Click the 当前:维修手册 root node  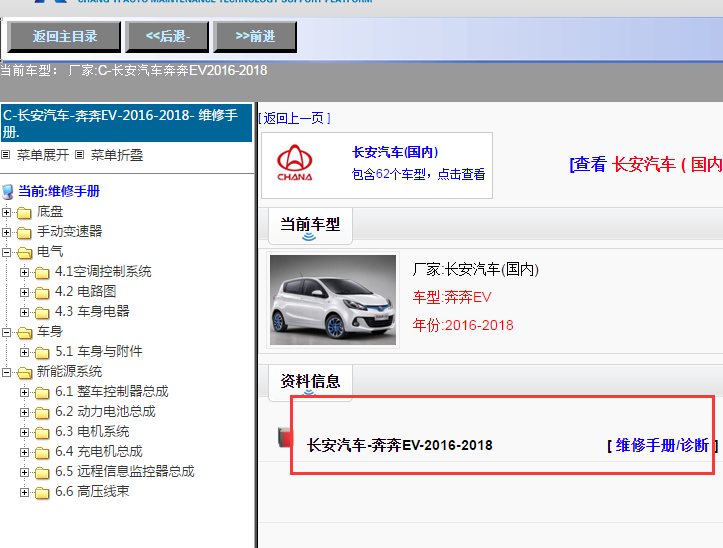click(x=59, y=191)
